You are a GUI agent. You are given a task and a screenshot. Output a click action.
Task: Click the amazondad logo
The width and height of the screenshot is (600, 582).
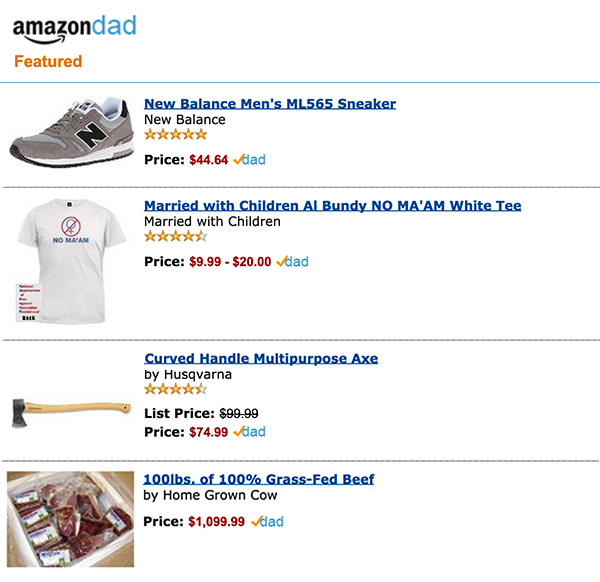tap(74, 28)
